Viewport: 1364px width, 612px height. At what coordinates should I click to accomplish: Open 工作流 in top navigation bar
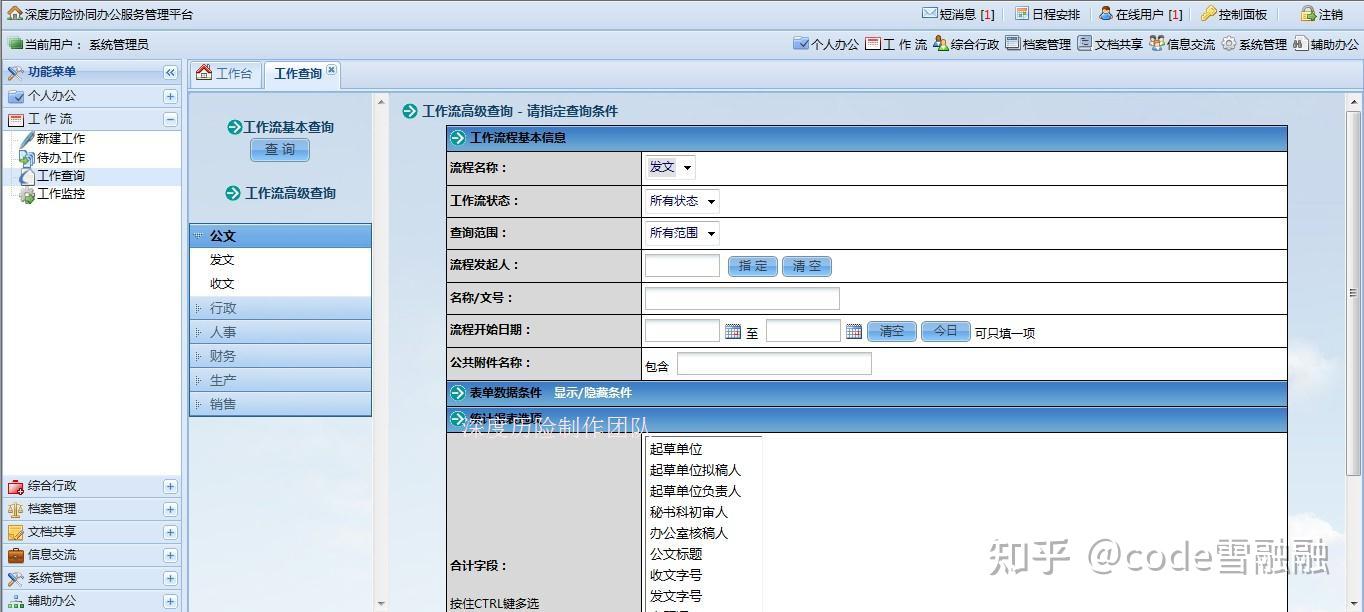896,44
